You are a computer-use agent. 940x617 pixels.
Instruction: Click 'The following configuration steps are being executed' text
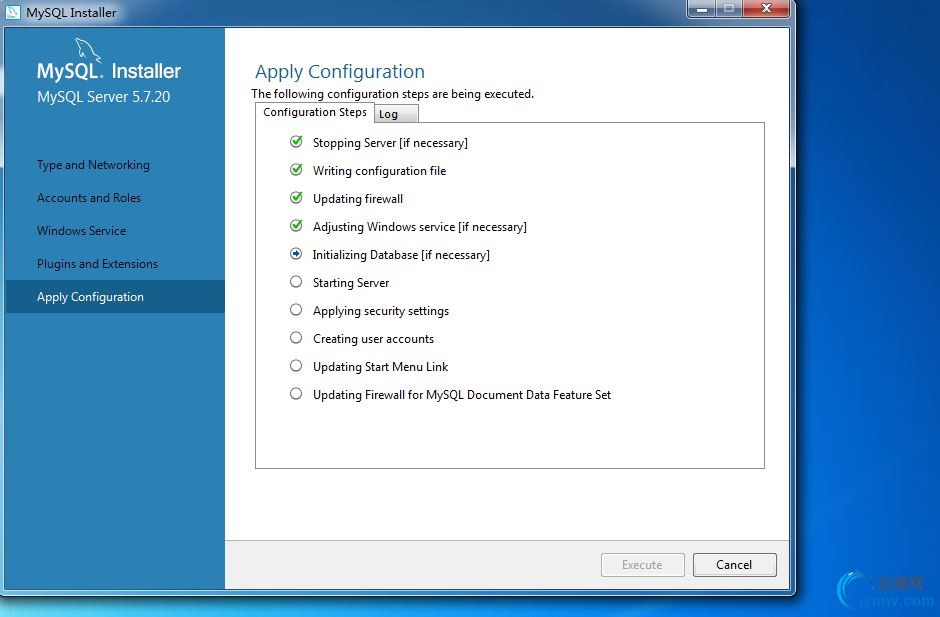tap(392, 94)
